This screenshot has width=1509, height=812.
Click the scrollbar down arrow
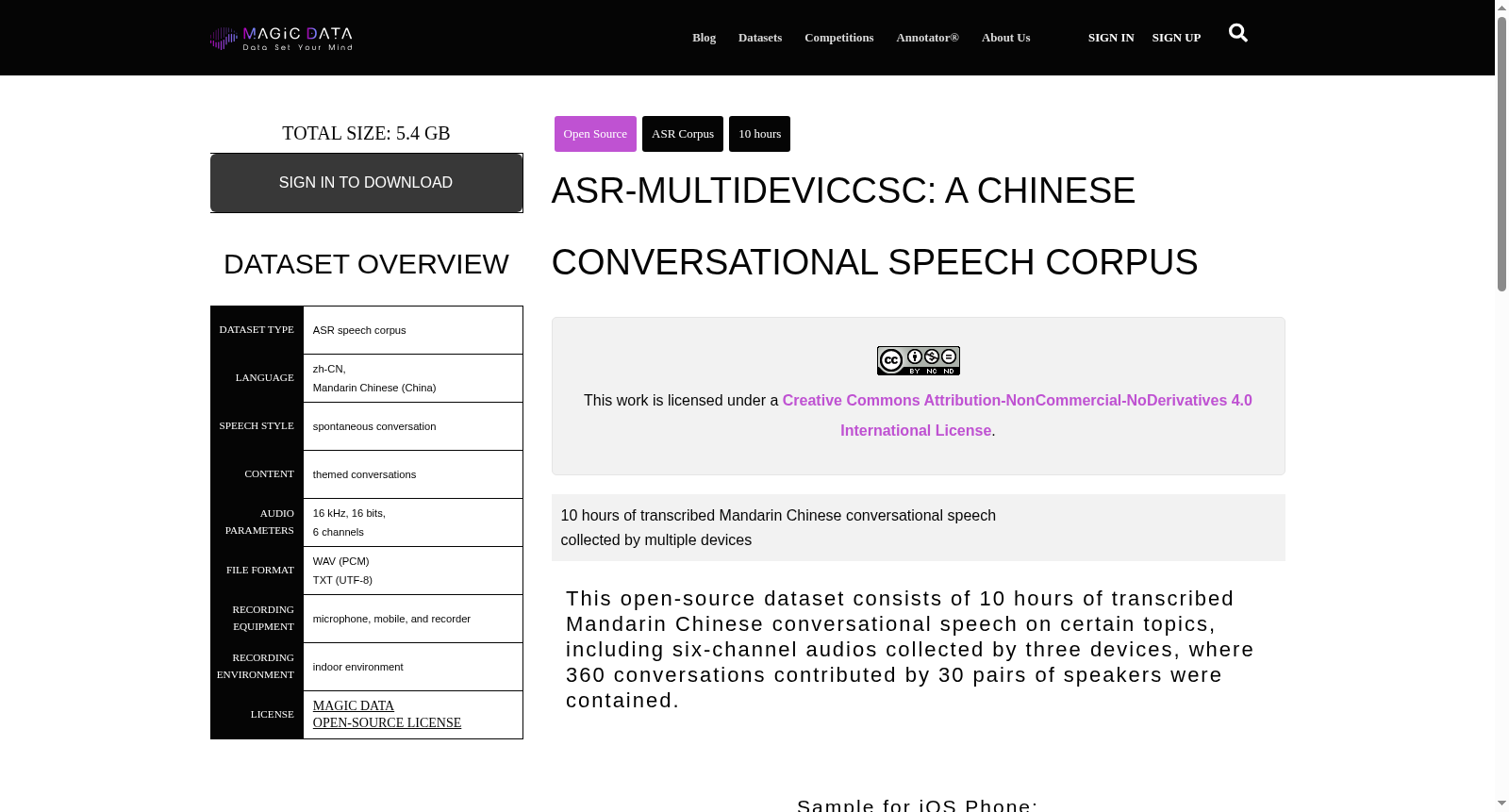point(1501,804)
